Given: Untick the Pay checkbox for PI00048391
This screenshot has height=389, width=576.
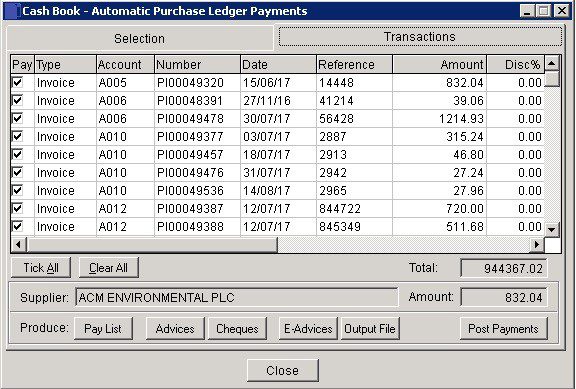Looking at the screenshot, I should coord(17,100).
